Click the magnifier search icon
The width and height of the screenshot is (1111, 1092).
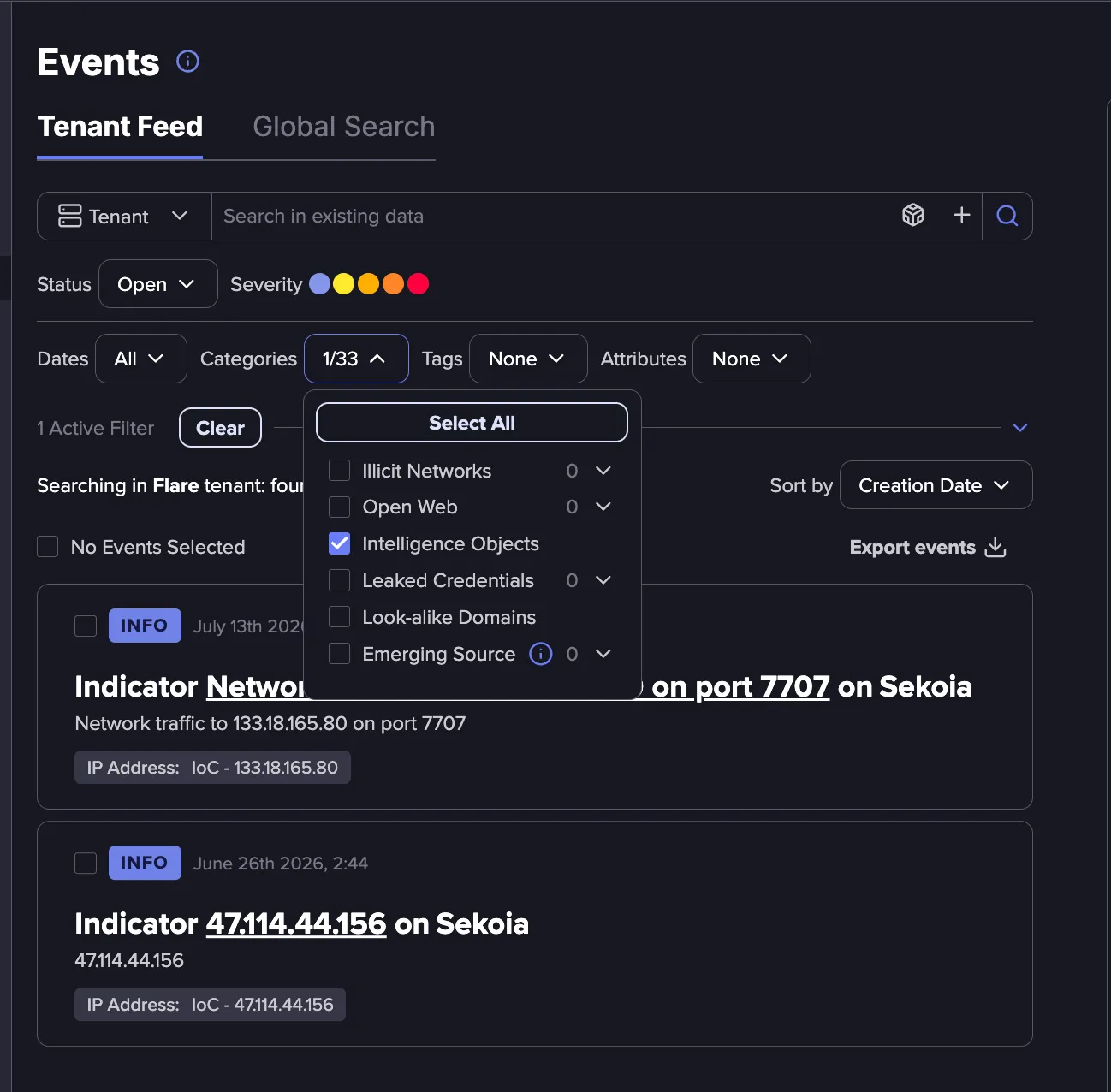click(1007, 216)
